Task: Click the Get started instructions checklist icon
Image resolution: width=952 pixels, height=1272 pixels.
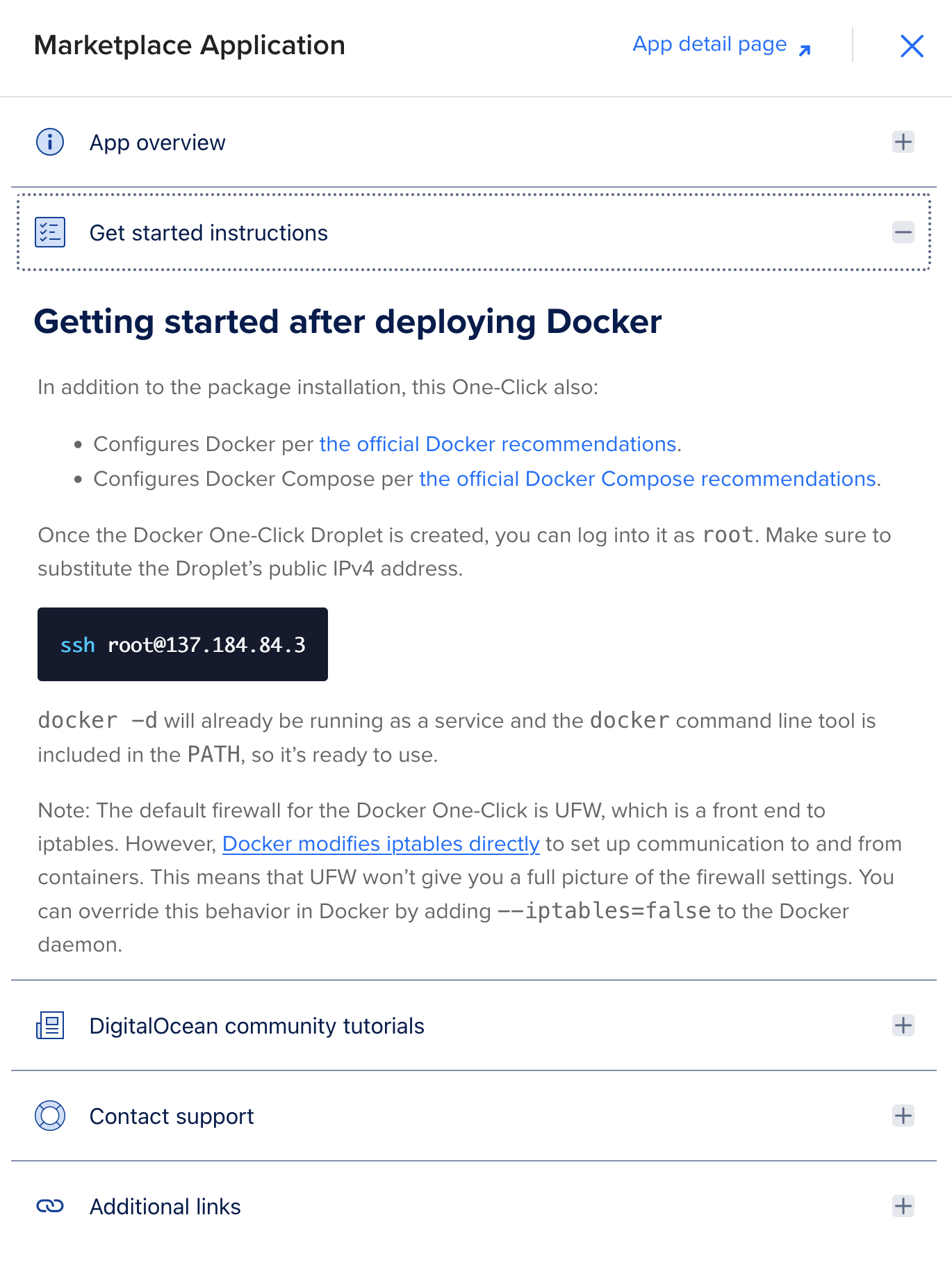Action: (x=49, y=232)
